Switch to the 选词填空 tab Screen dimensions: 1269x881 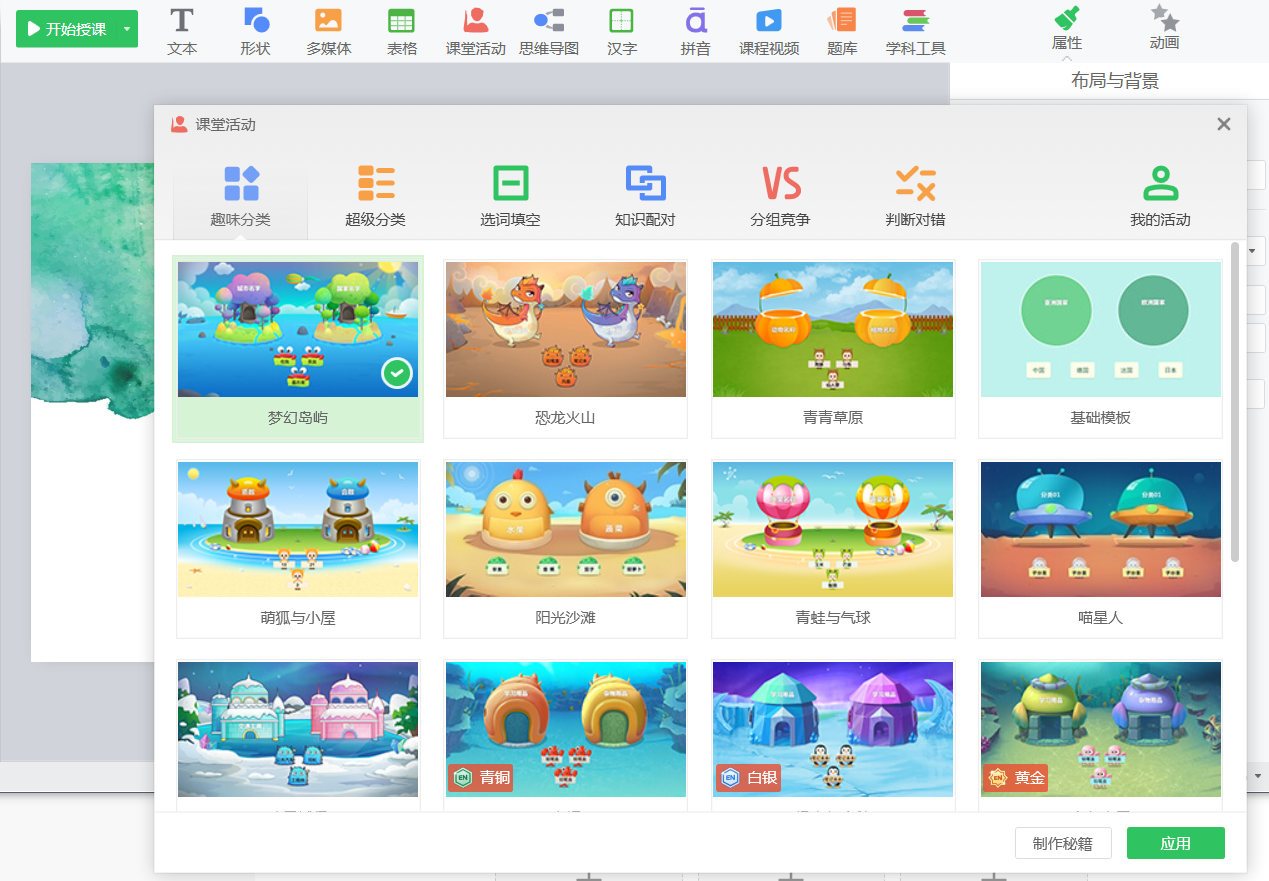510,197
